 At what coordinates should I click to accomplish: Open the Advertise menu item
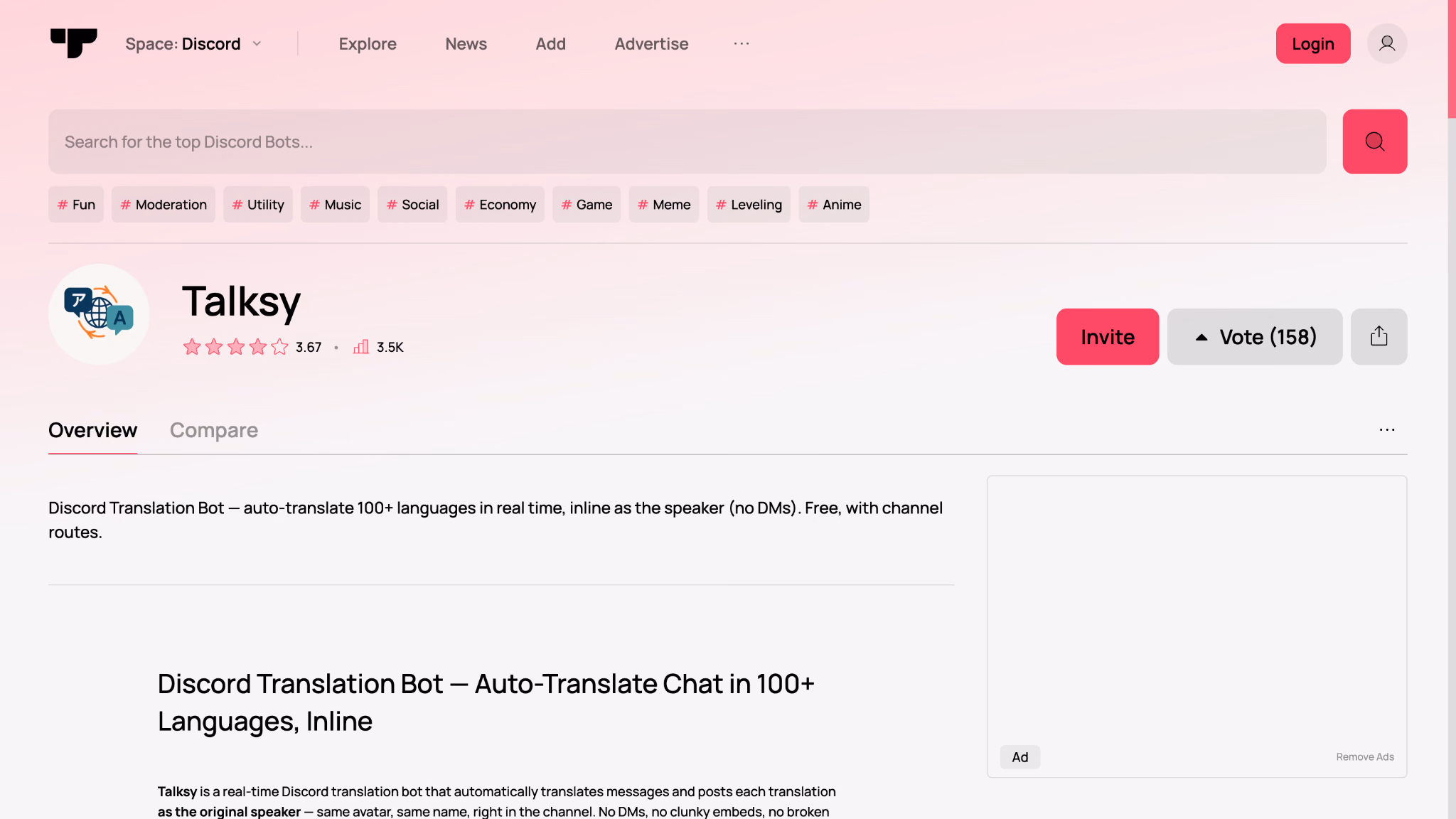pos(651,43)
